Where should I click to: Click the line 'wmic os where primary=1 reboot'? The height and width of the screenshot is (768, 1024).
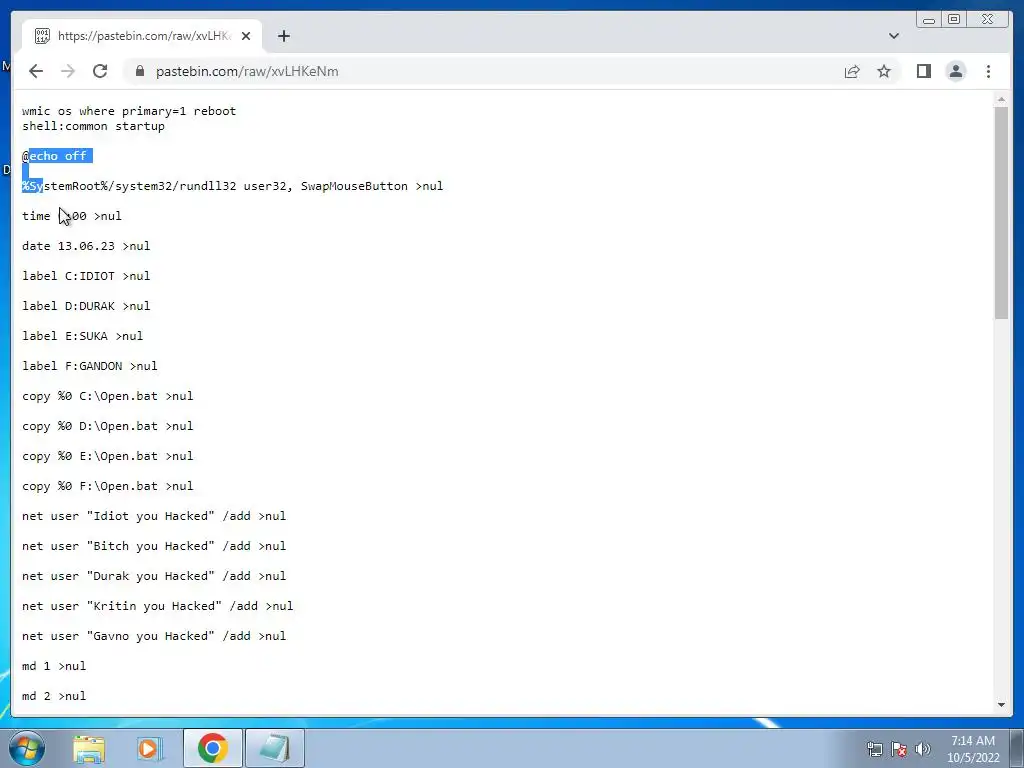click(x=129, y=111)
